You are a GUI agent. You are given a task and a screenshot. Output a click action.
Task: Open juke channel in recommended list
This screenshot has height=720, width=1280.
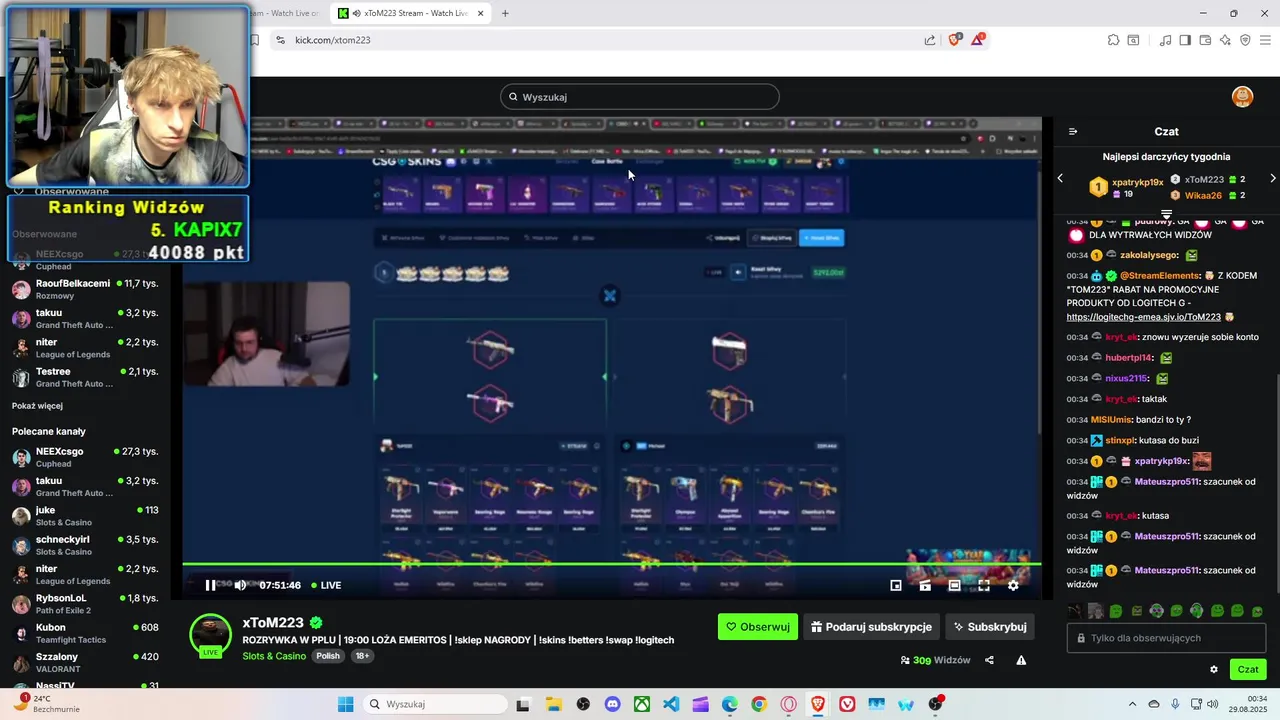pos(85,516)
